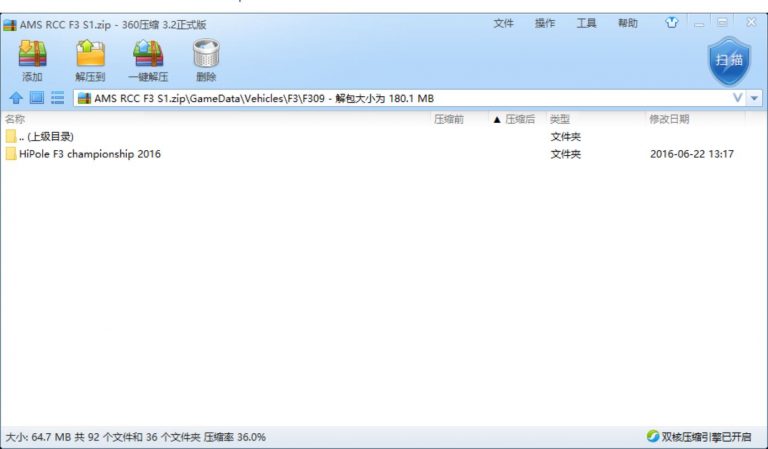This screenshot has width=768, height=449.
Task: Click 双核压缩引擎已开启 status text
Action: pyautogui.click(x=706, y=436)
